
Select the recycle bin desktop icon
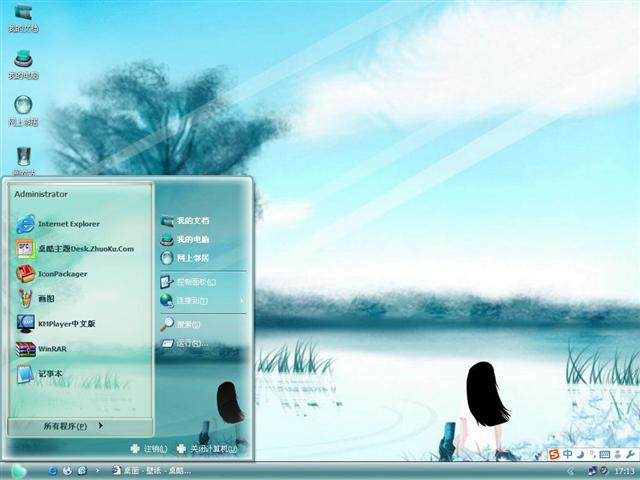point(24,161)
